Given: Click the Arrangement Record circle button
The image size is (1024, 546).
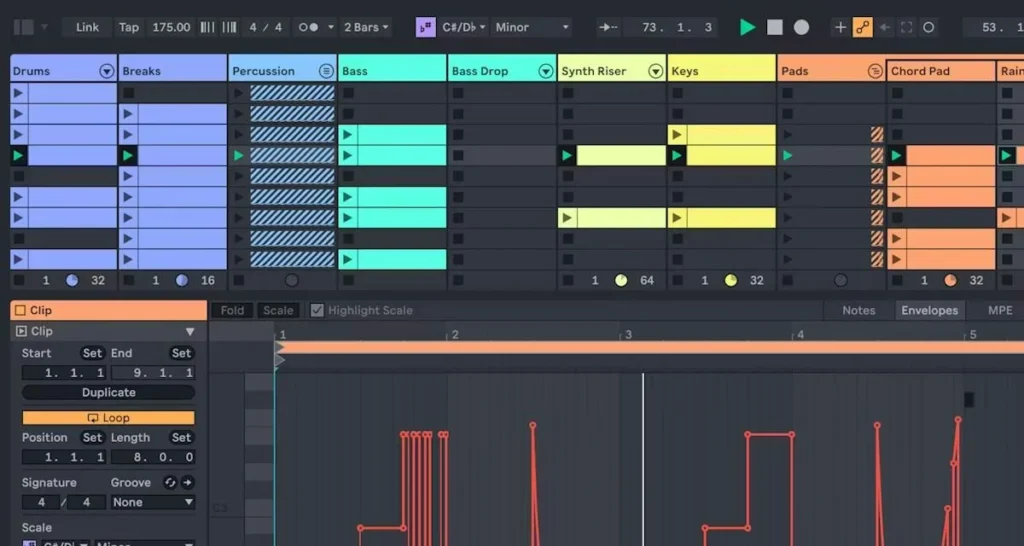Looking at the screenshot, I should tap(801, 27).
